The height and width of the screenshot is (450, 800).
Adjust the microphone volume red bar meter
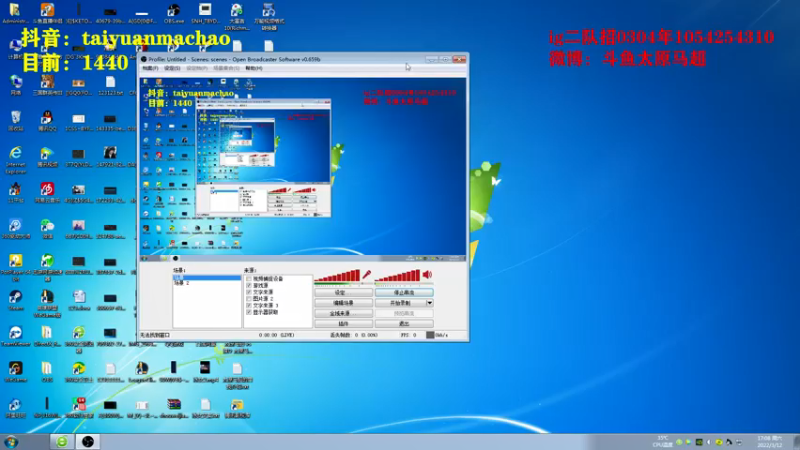[x=337, y=276]
